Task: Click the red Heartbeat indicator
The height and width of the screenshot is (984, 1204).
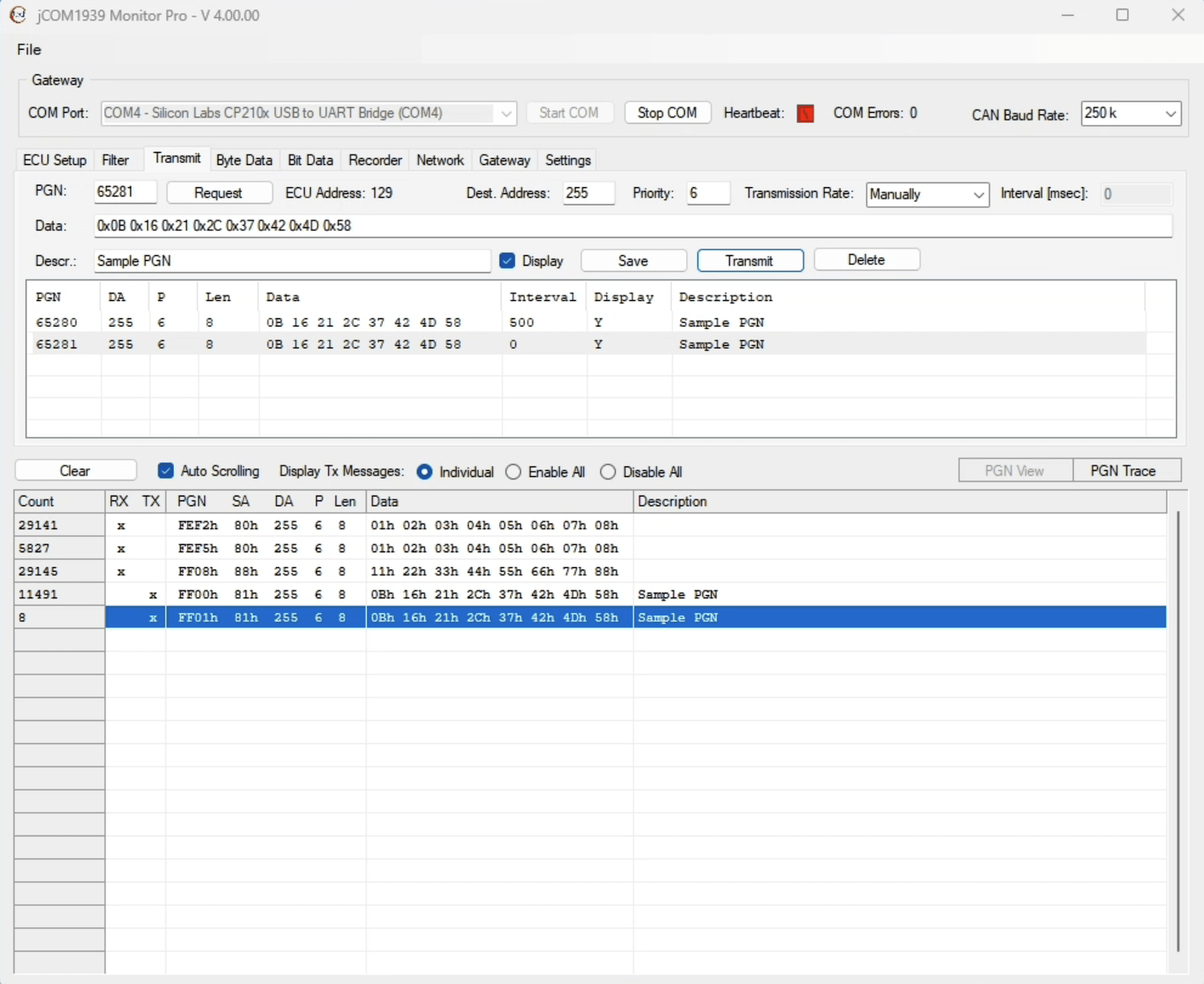Action: pyautogui.click(x=805, y=114)
